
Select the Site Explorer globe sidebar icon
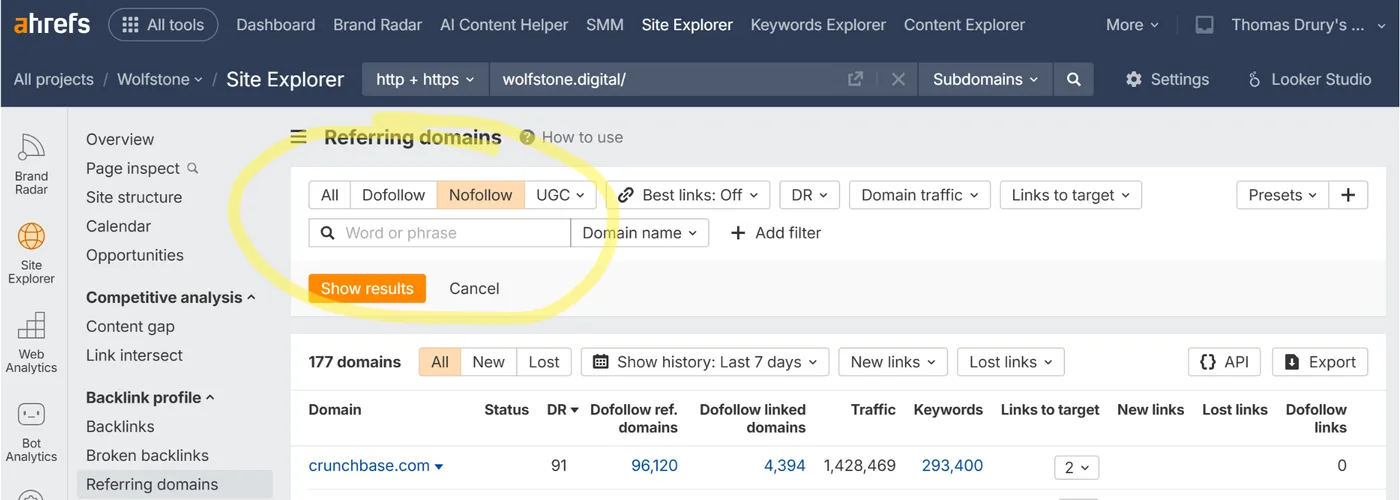point(31,253)
